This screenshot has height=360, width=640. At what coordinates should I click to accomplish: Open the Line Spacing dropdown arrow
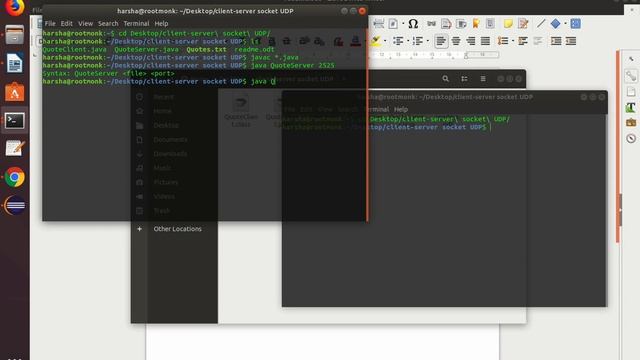coord(513,41)
